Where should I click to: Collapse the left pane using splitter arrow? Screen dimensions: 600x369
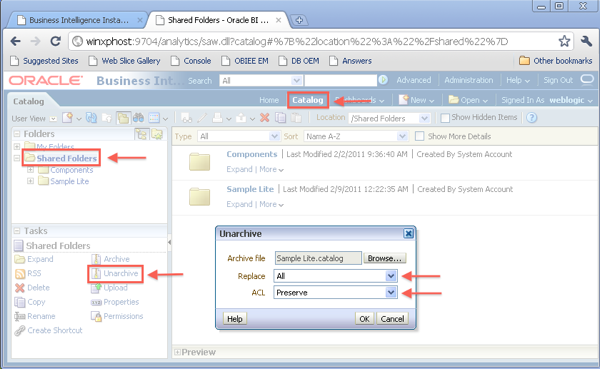click(x=169, y=242)
